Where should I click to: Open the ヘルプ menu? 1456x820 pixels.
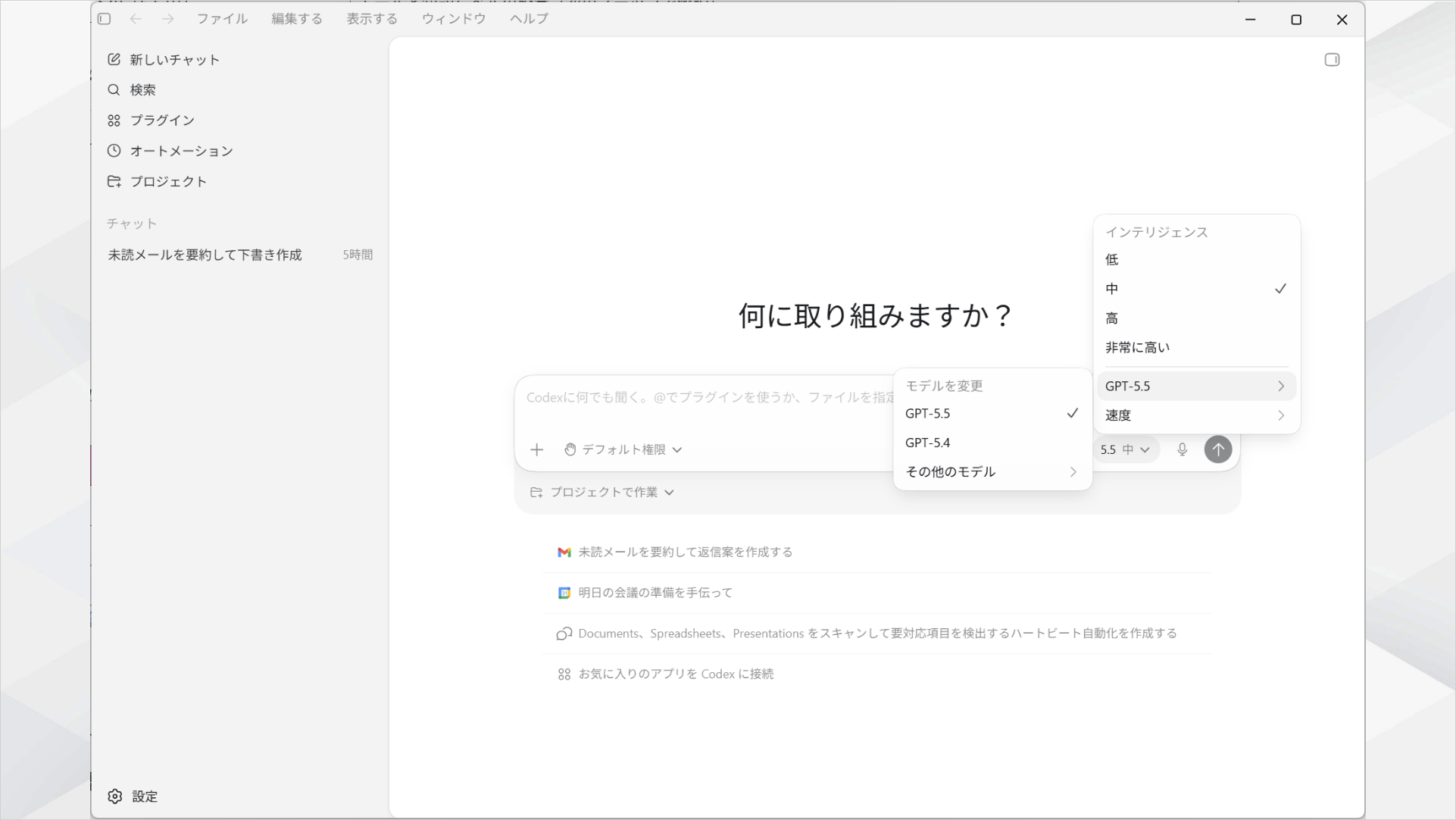pyautogui.click(x=529, y=19)
